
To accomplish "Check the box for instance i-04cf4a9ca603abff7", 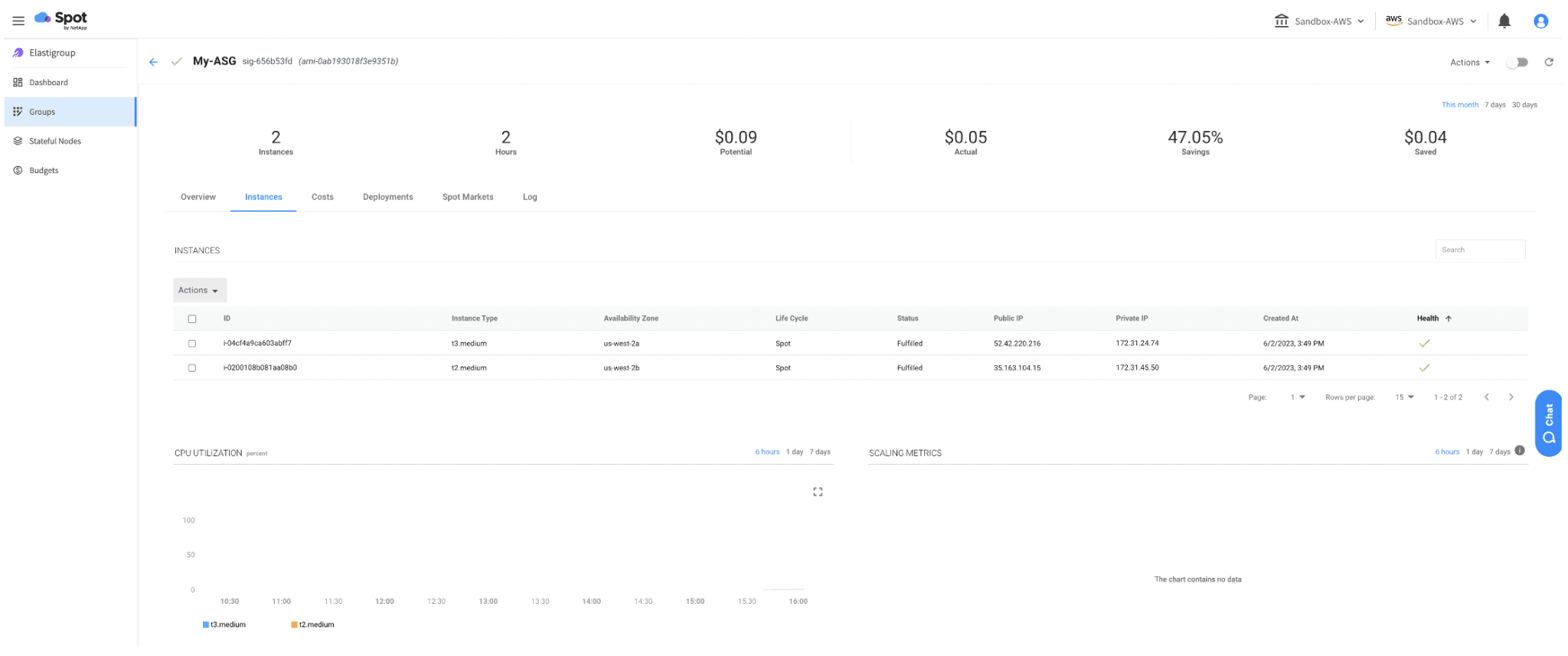I will point(192,344).
